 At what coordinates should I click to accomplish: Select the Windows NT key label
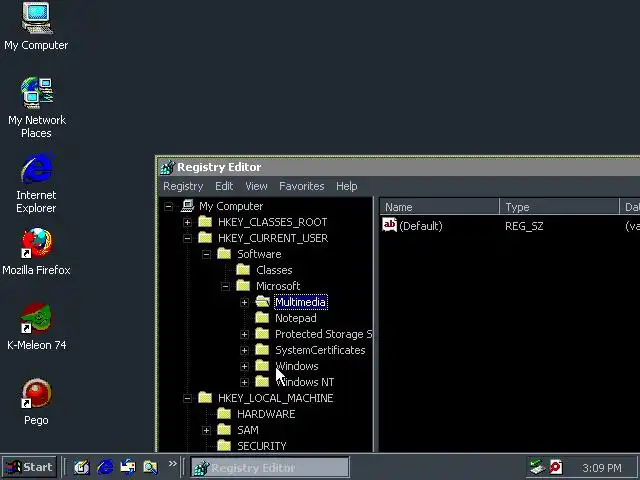pyautogui.click(x=305, y=382)
